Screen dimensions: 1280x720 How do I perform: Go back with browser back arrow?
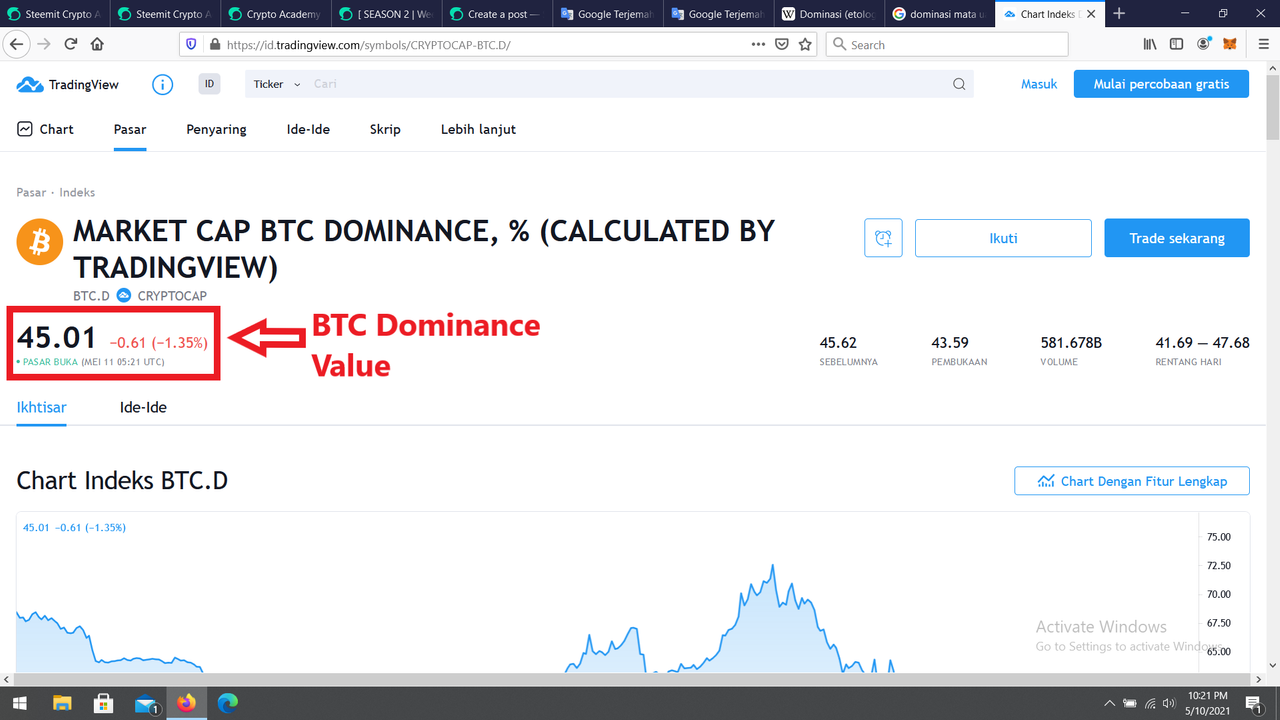16,44
